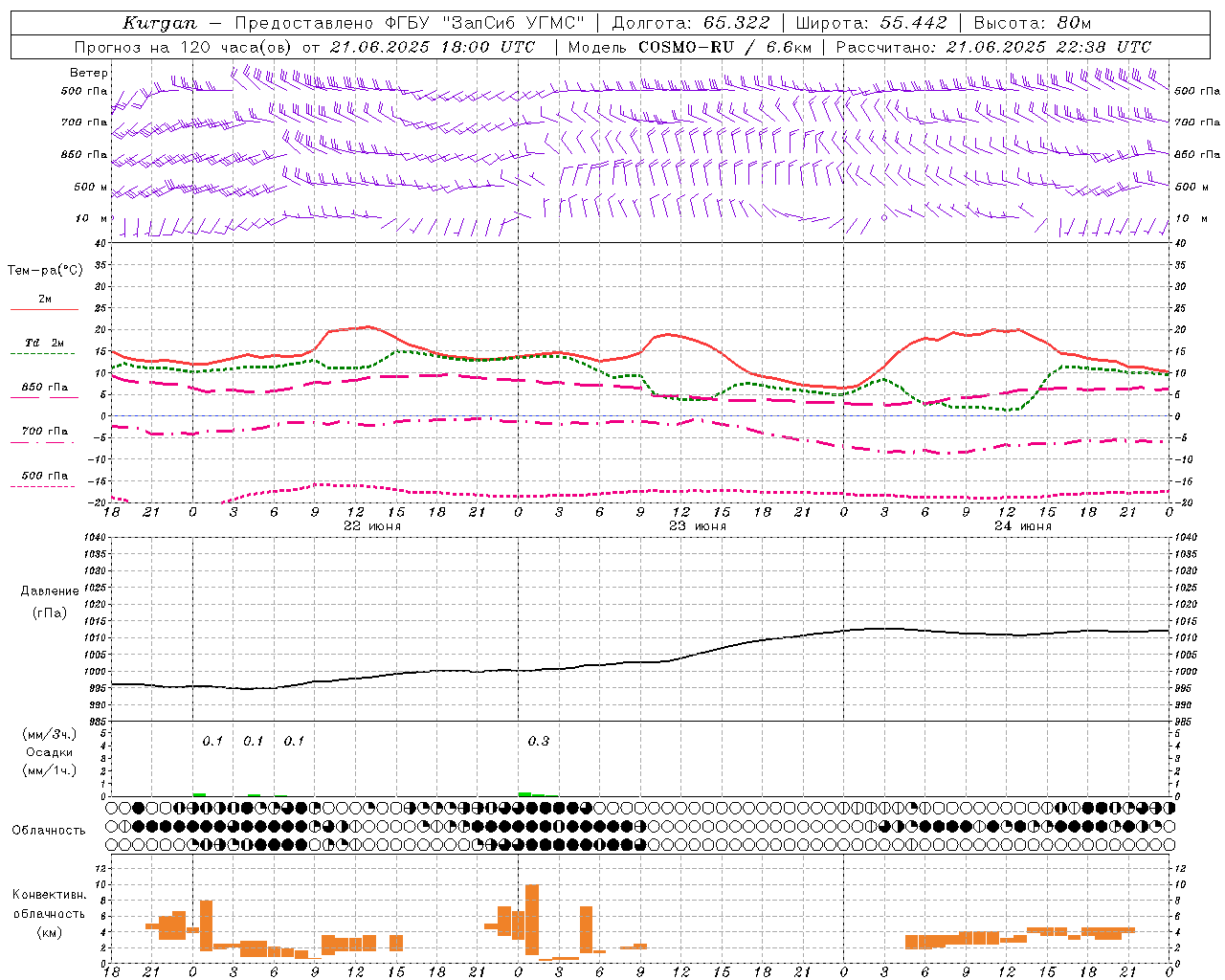Click the model name COSMO-RU / 6.6км
The height and width of the screenshot is (980, 1225).
point(725,47)
